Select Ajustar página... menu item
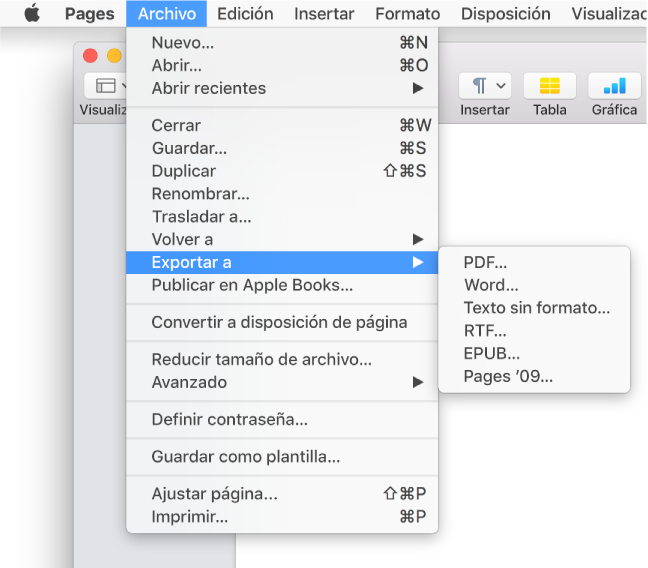648x568 pixels. point(282,494)
